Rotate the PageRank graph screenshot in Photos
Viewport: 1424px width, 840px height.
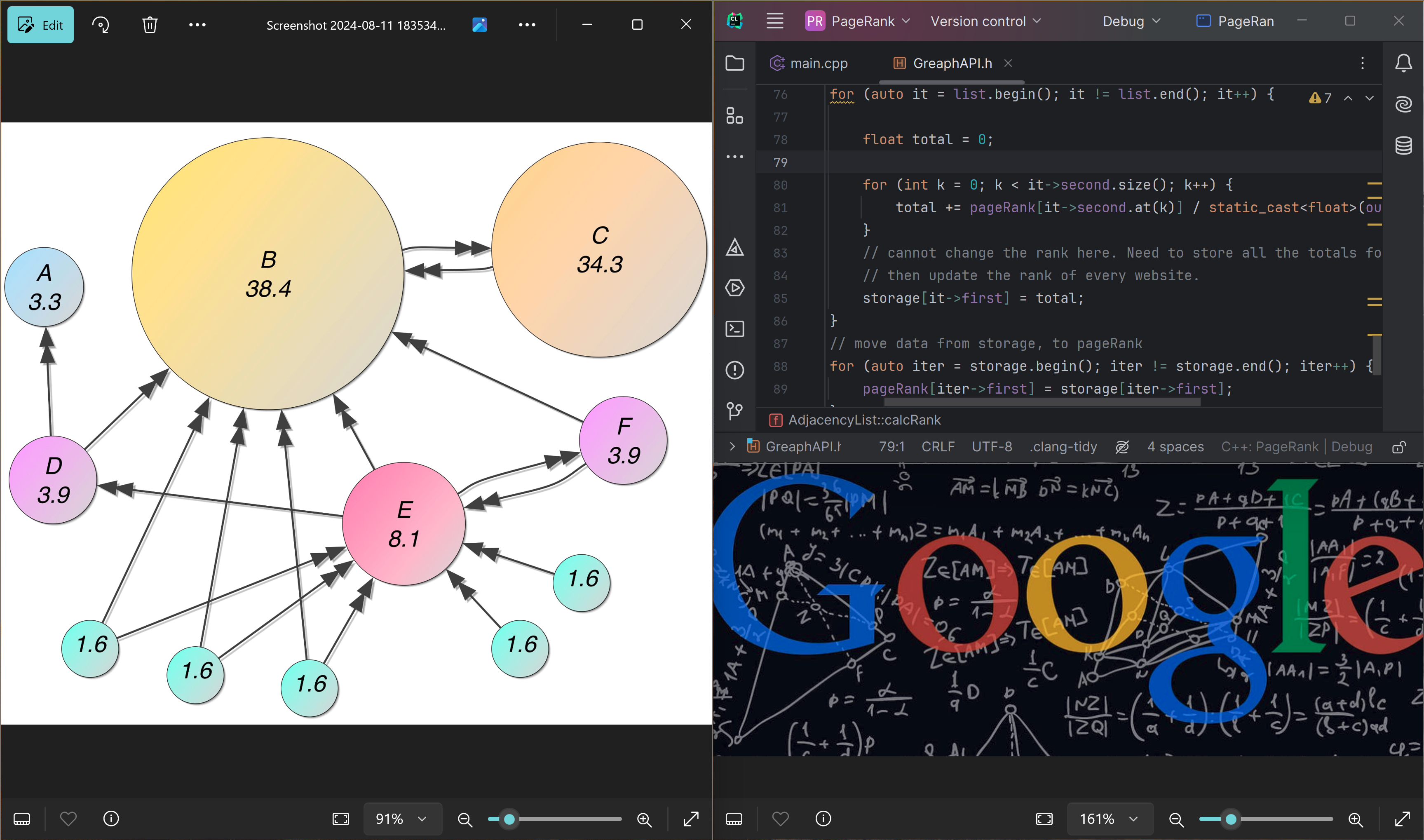(x=101, y=25)
